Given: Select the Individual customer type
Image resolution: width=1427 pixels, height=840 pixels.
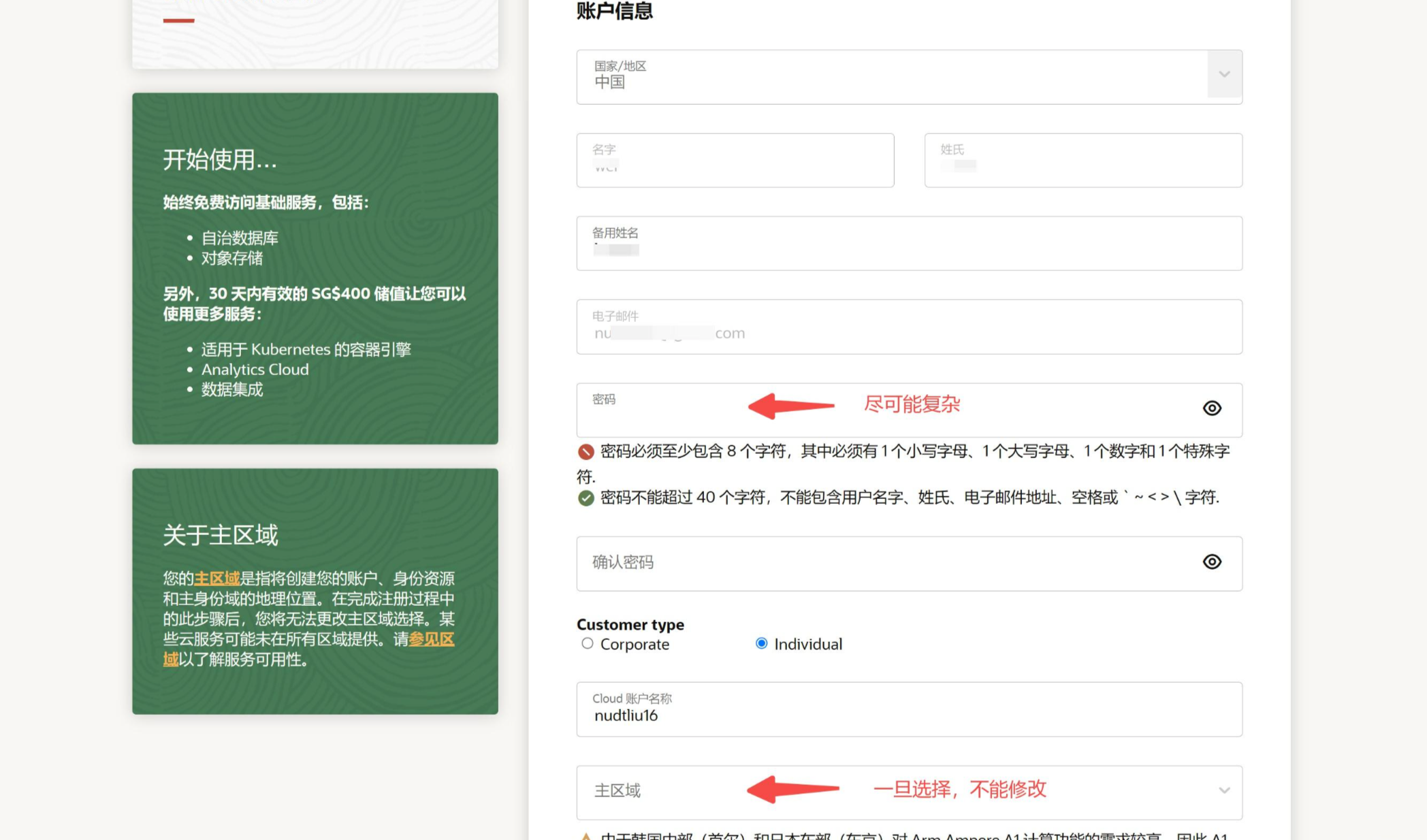Looking at the screenshot, I should [761, 644].
